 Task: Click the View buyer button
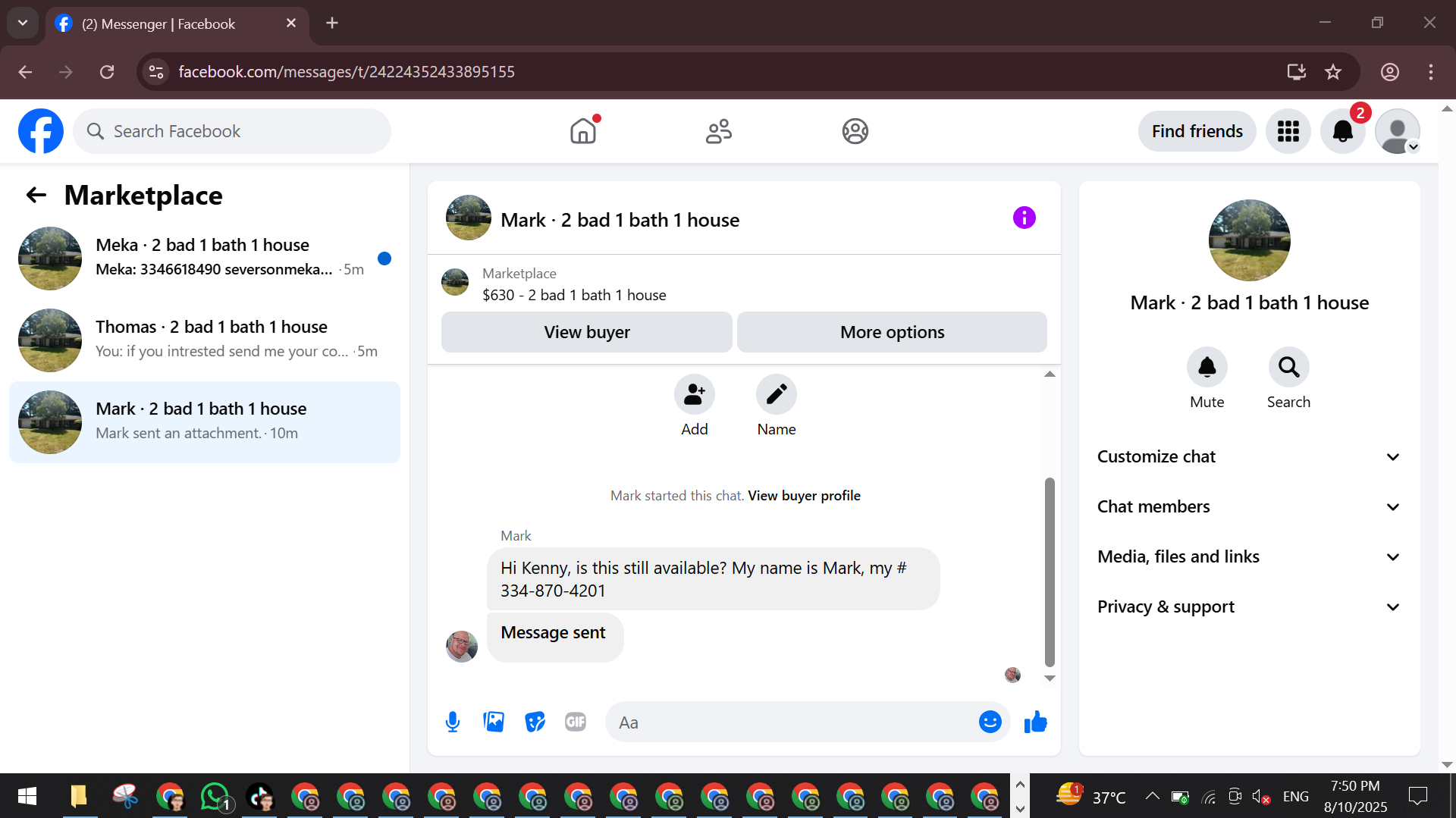tap(587, 332)
